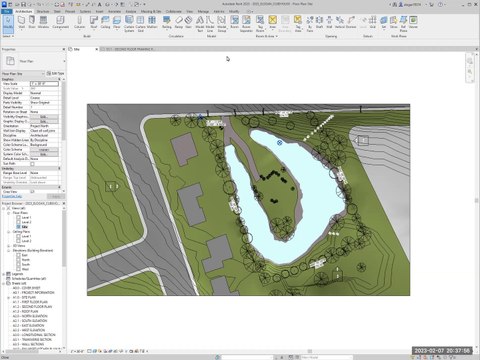480x360 pixels.
Task: Toggle the Sun Path checkbox
Action: 32,164
